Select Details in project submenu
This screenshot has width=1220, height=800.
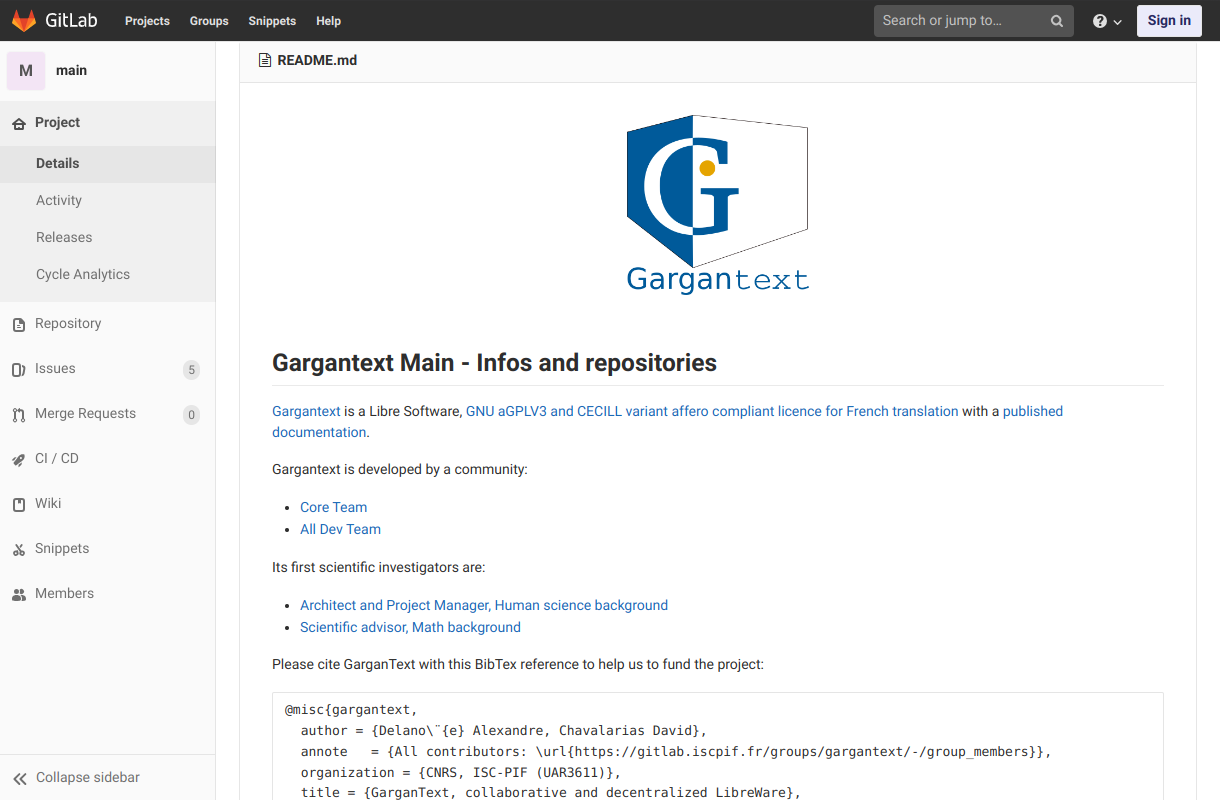(107, 164)
